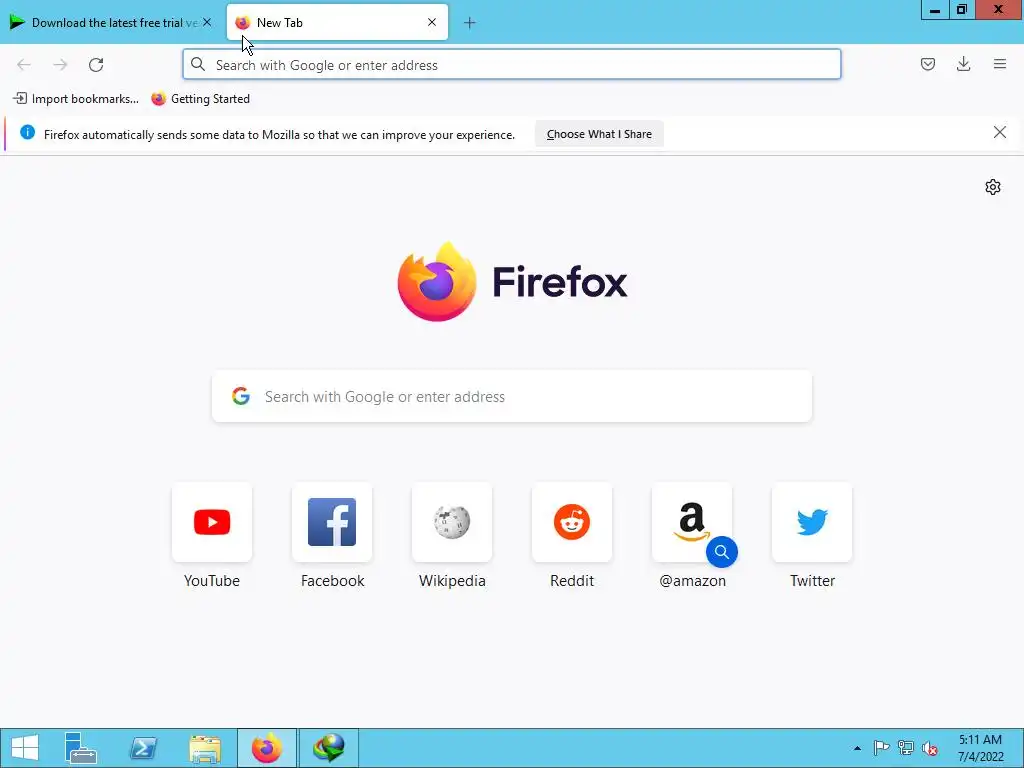Launch PowerShell from the taskbar
Viewport: 1024px width, 768px height.
(143, 748)
